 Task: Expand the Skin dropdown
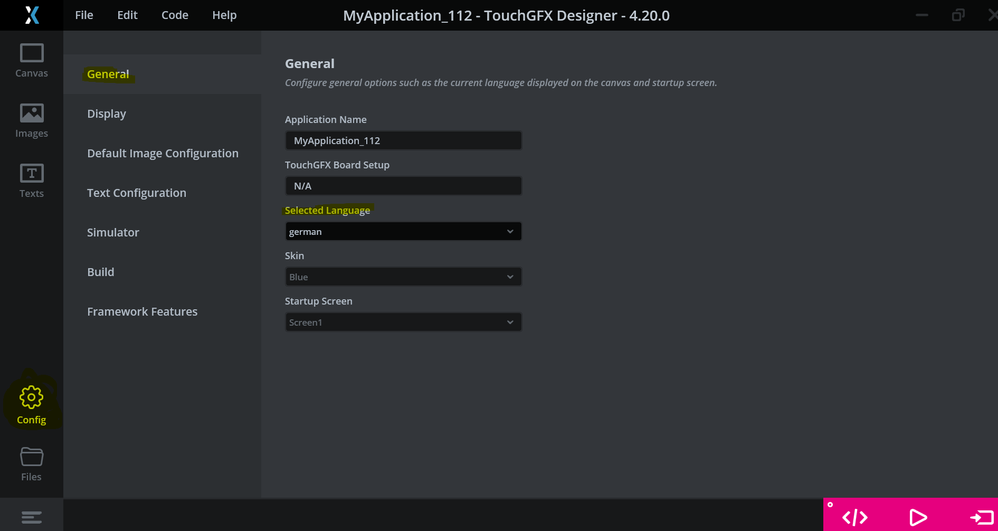click(404, 277)
